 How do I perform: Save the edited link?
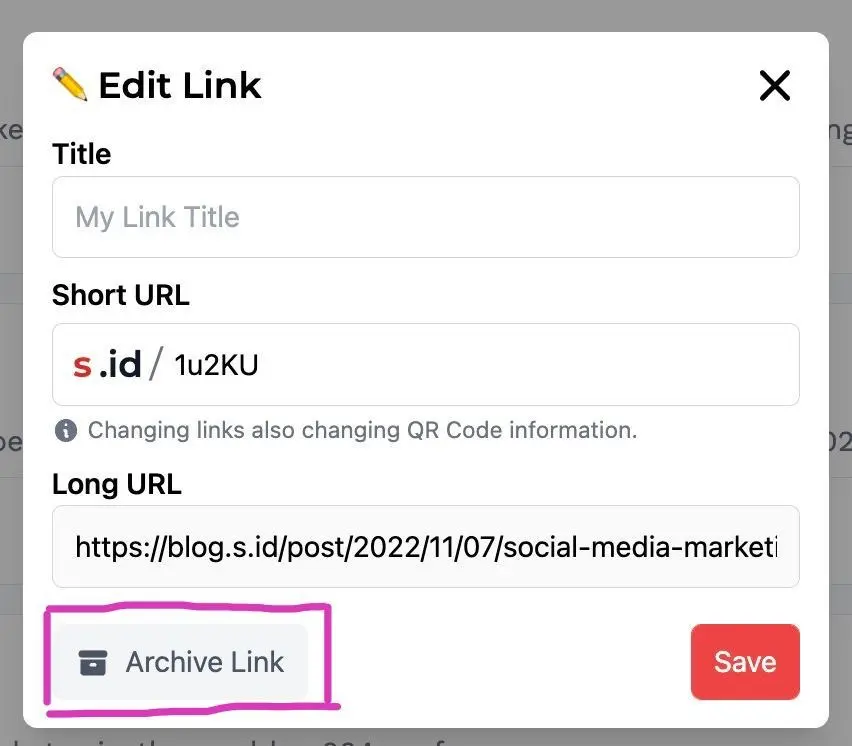coord(745,662)
